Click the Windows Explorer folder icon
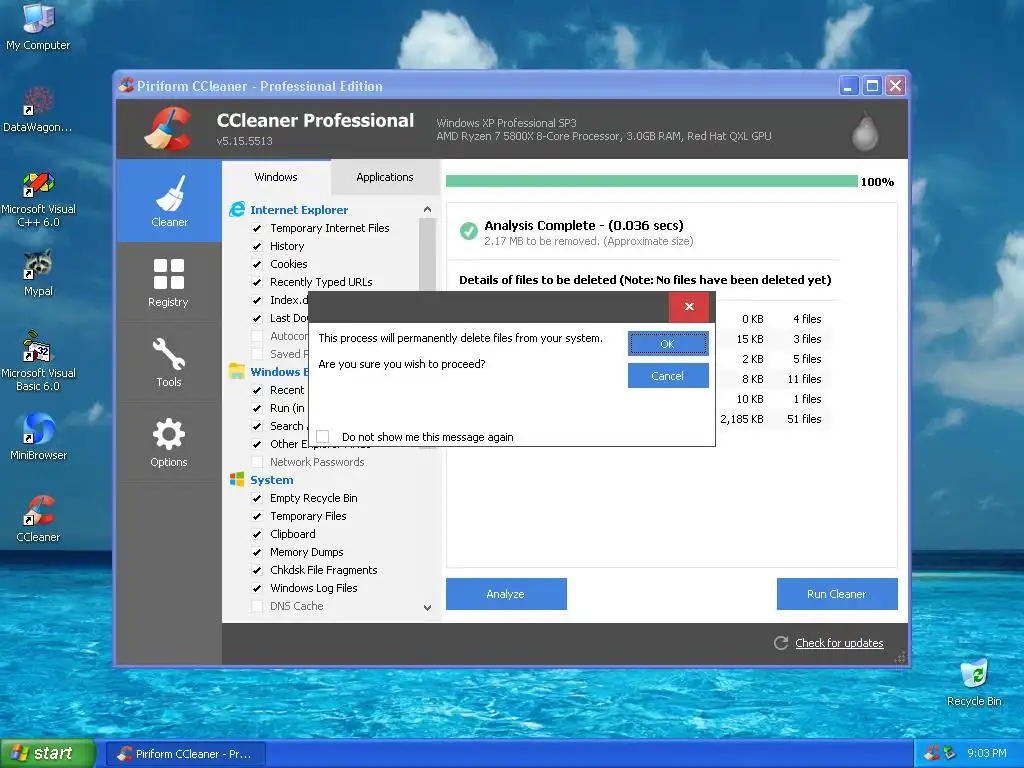The image size is (1024, 768). point(237,372)
